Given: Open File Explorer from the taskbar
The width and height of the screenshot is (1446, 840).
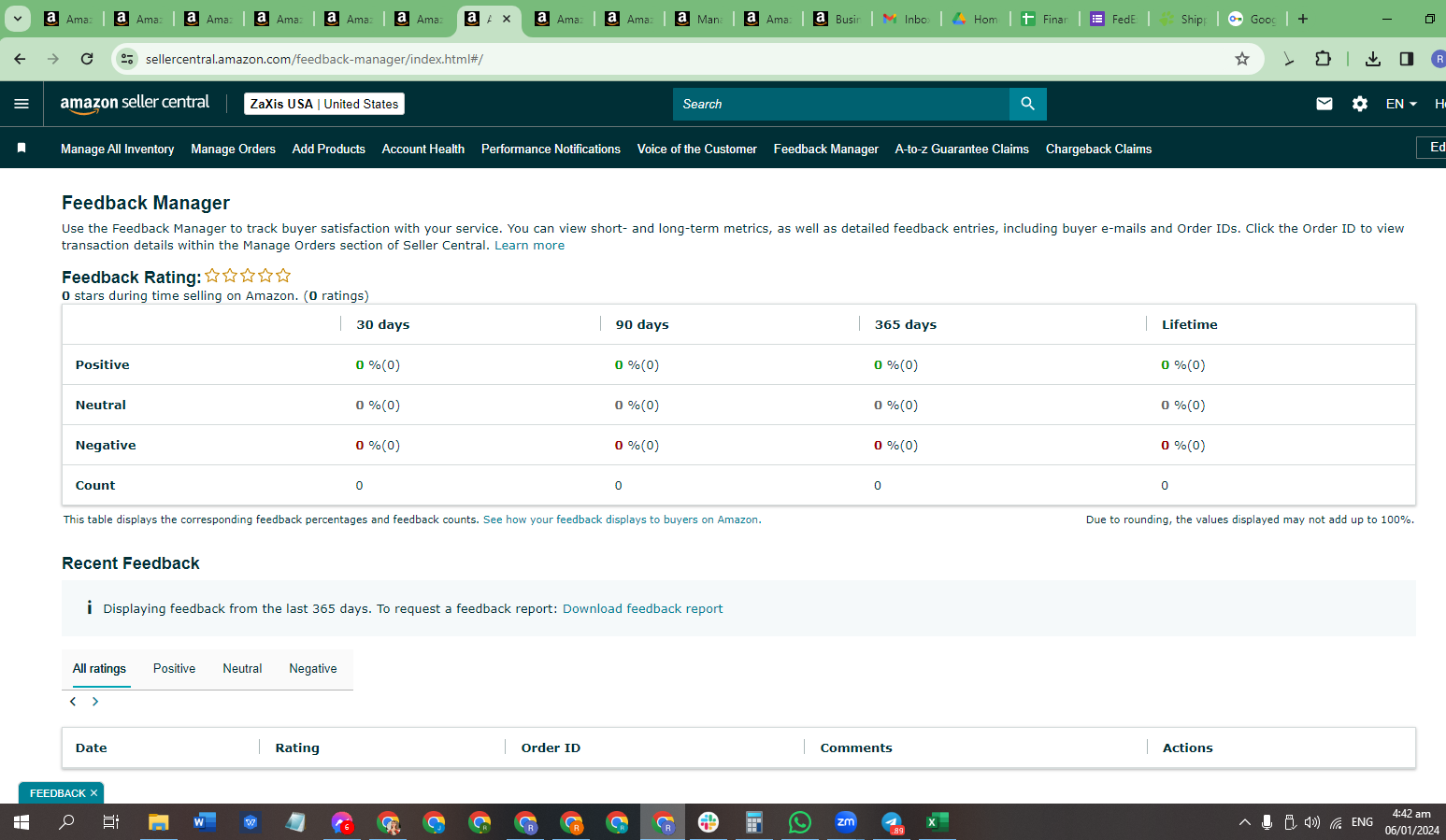Looking at the screenshot, I should [x=159, y=822].
